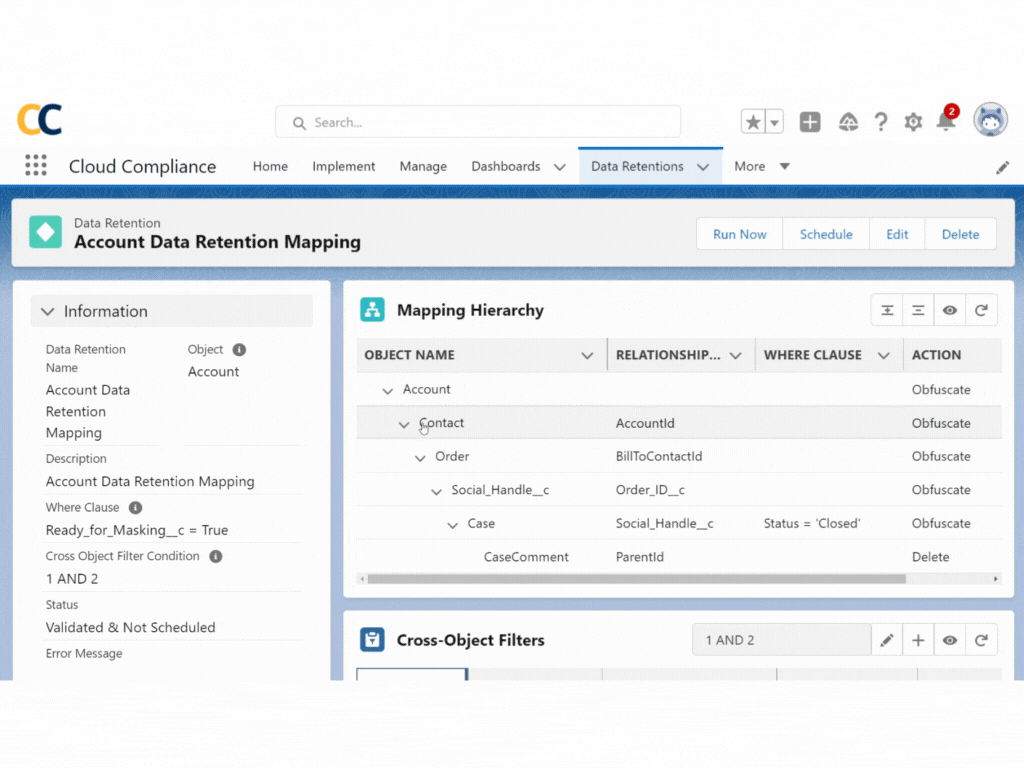Click the collapse-all icon in Mapping Hierarchy
Viewport: 1024px width, 768px height.
tap(918, 310)
